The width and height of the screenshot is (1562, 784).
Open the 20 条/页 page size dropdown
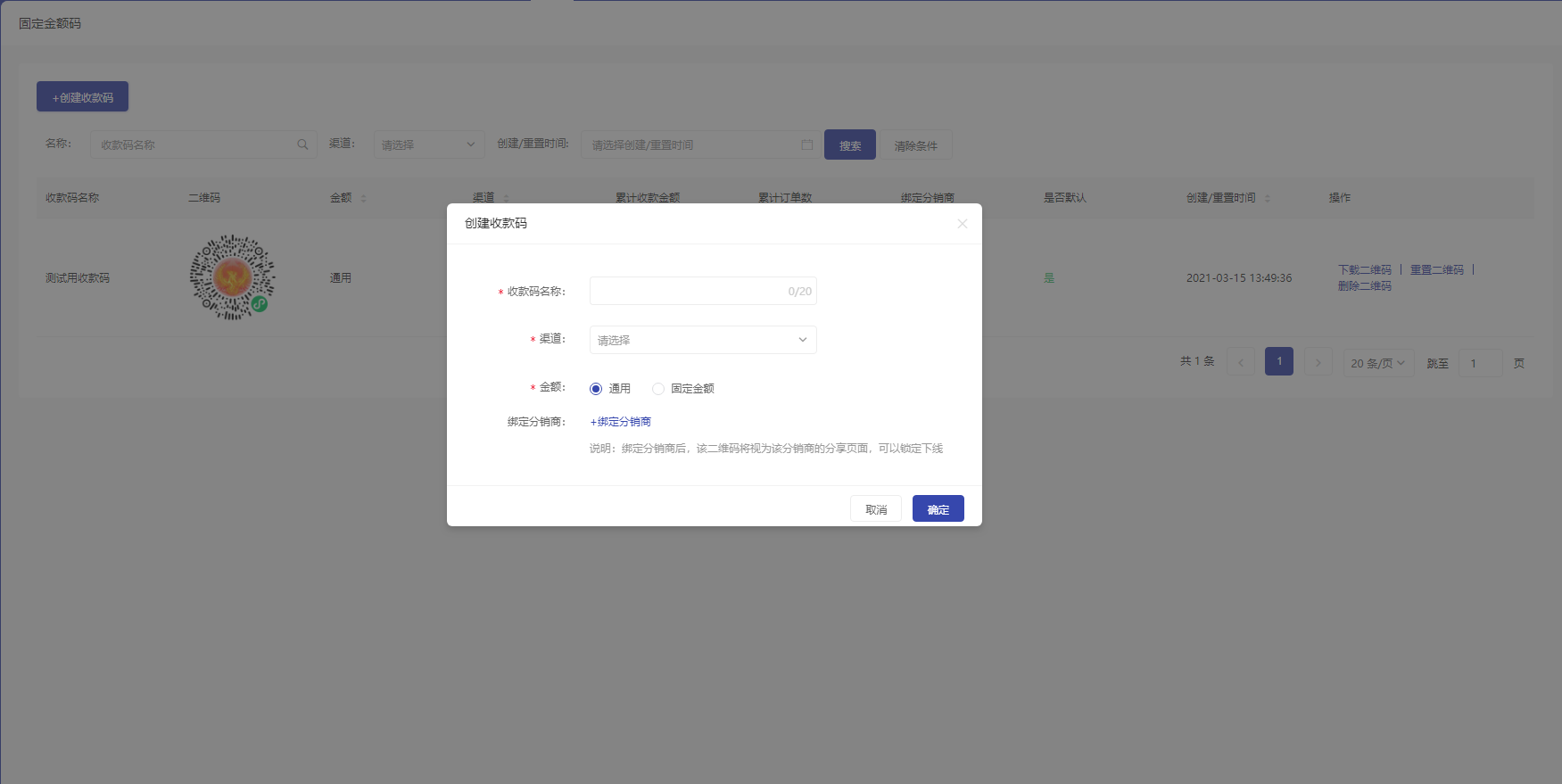[1379, 363]
